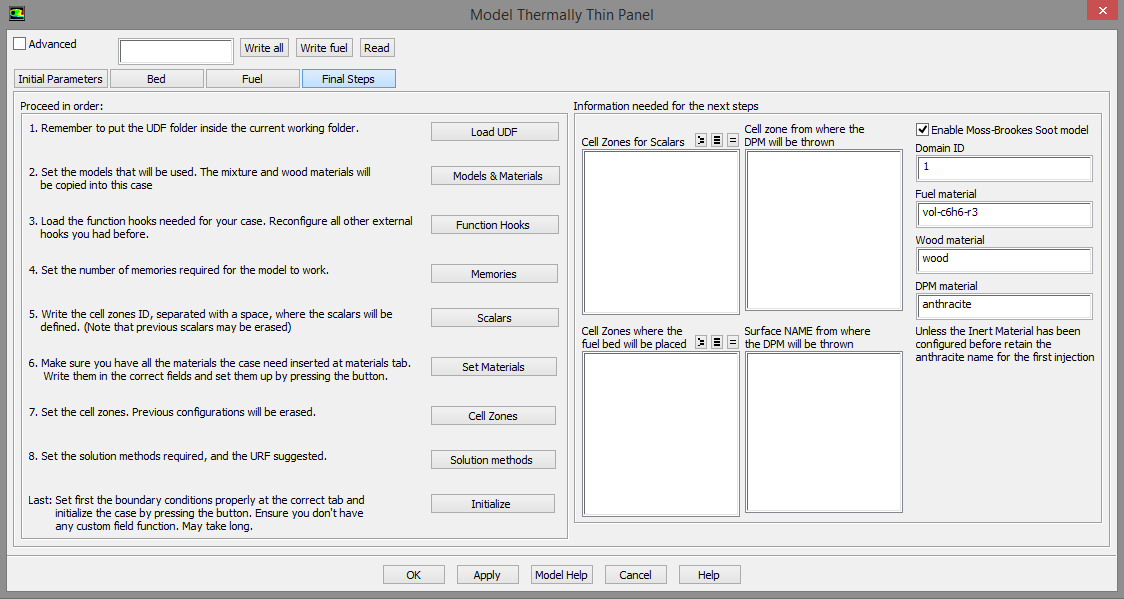Click the Fuel material field containing vol-c6h6-r3

[1004, 214]
